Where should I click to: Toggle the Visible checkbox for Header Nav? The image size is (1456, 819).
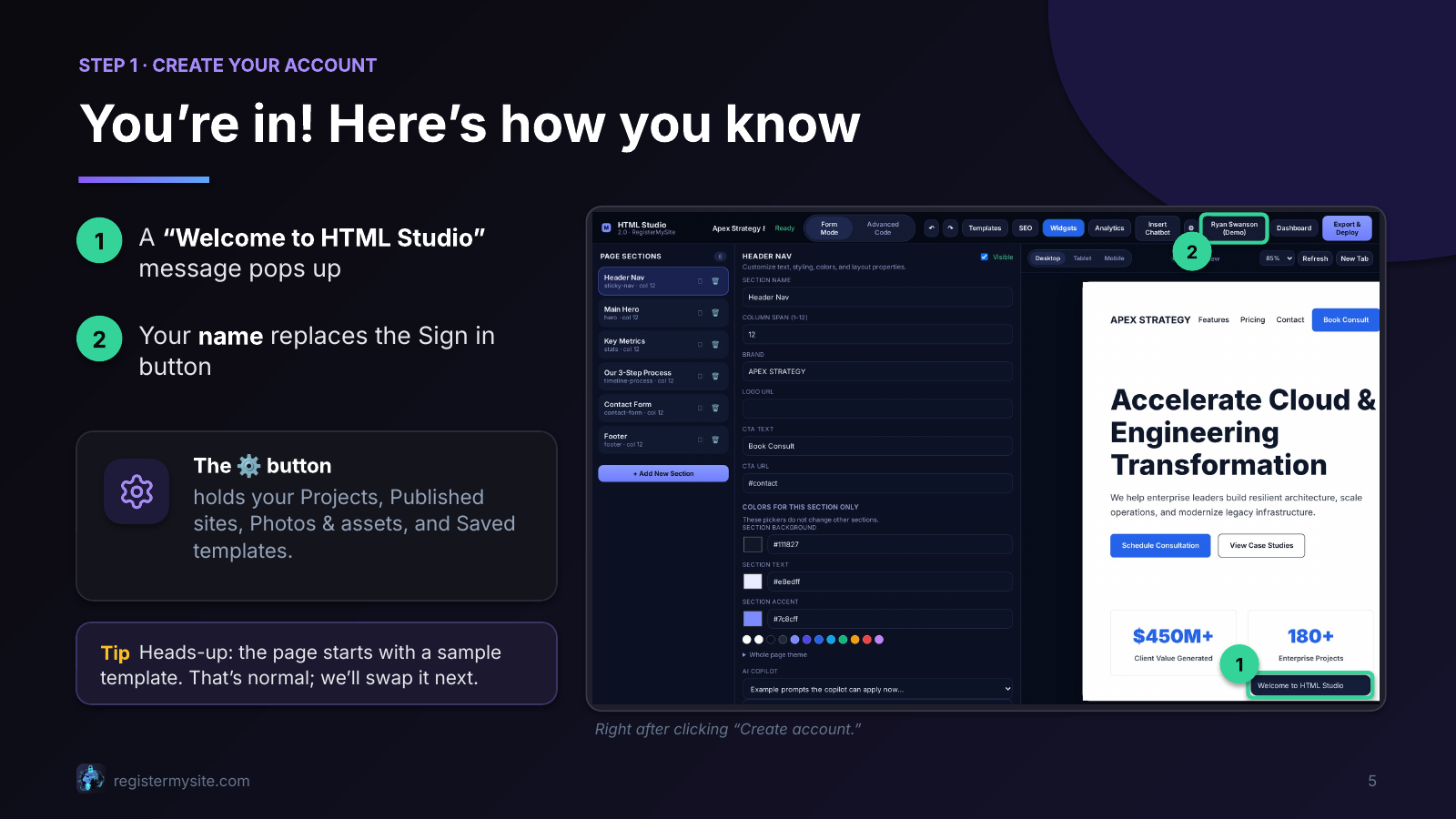985,257
